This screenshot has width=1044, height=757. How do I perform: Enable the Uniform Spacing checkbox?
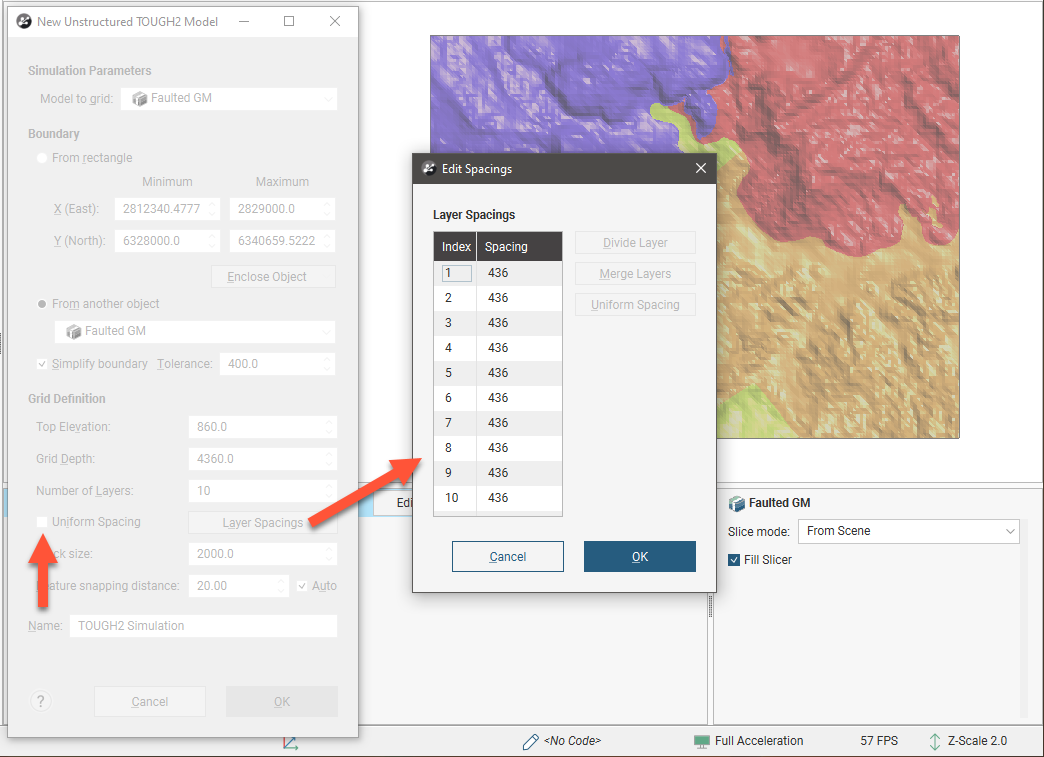42,522
